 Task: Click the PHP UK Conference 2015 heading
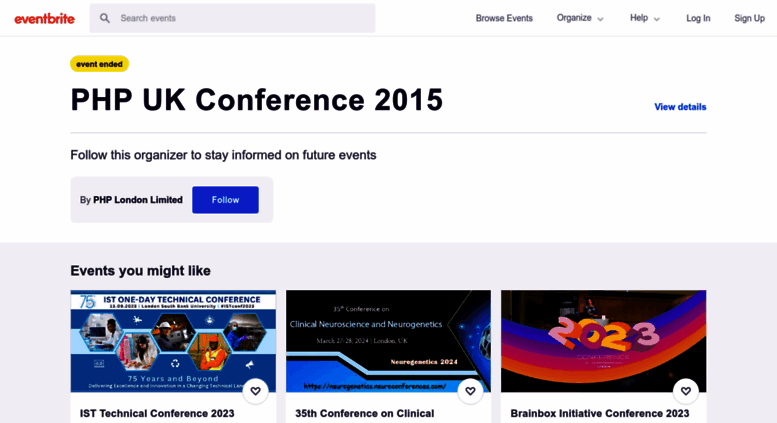click(x=257, y=100)
